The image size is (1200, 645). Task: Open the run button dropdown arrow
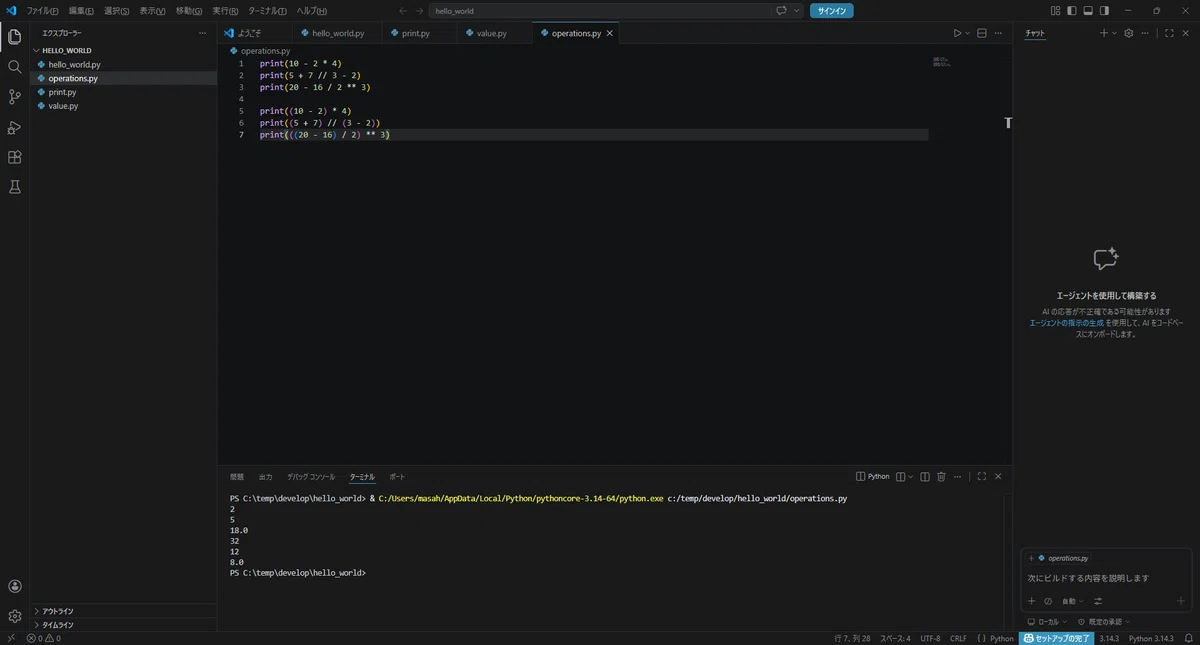tap(968, 33)
